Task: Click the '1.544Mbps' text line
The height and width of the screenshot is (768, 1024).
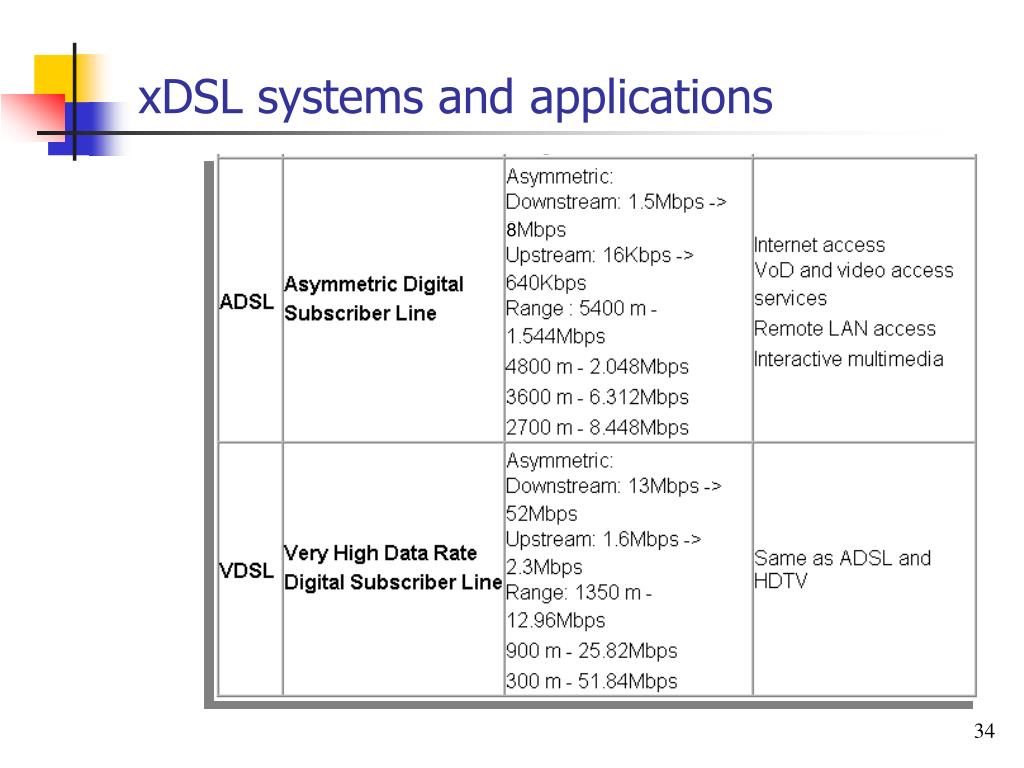Action: click(x=556, y=336)
